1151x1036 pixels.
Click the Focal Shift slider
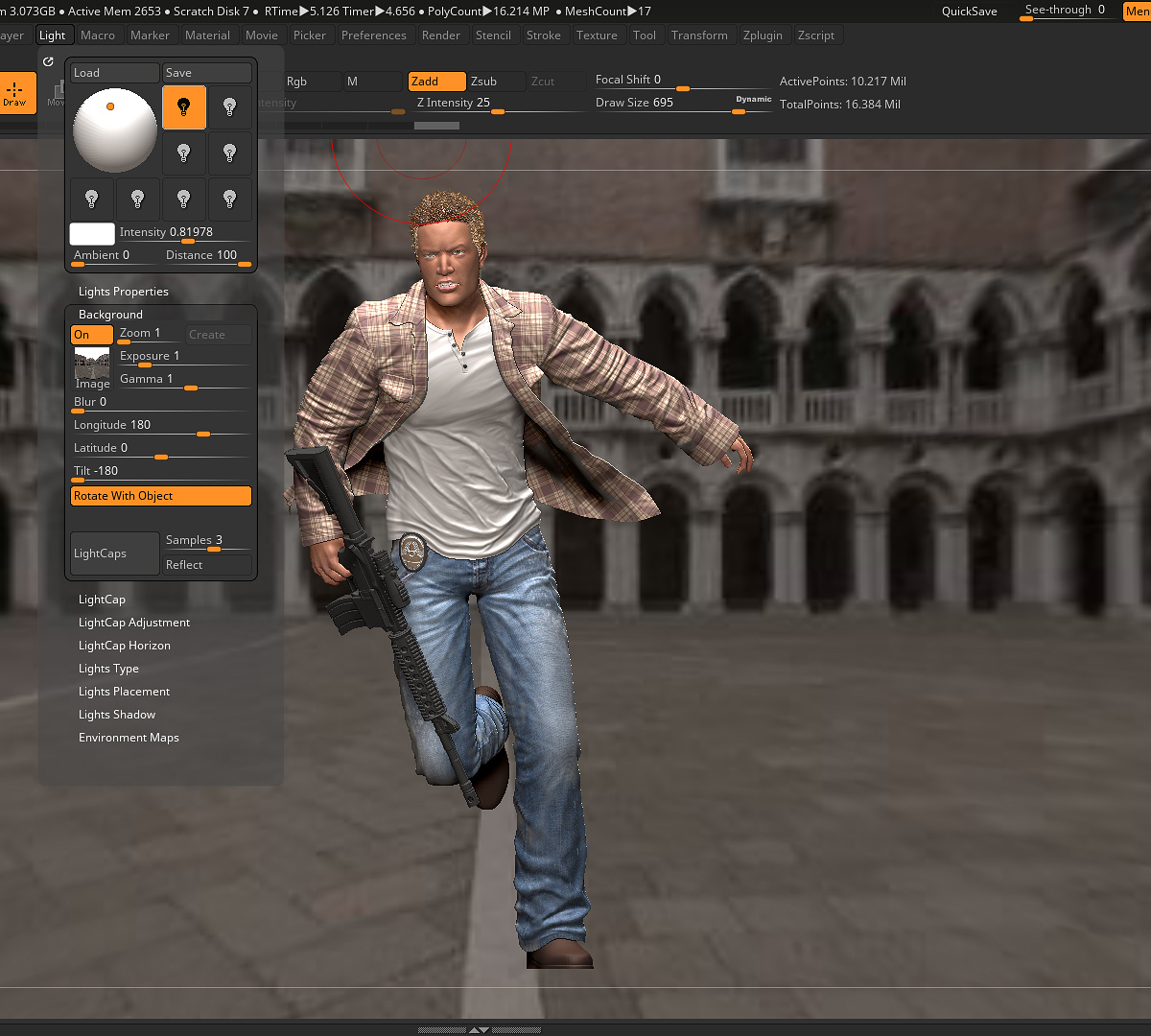pyautogui.click(x=683, y=81)
